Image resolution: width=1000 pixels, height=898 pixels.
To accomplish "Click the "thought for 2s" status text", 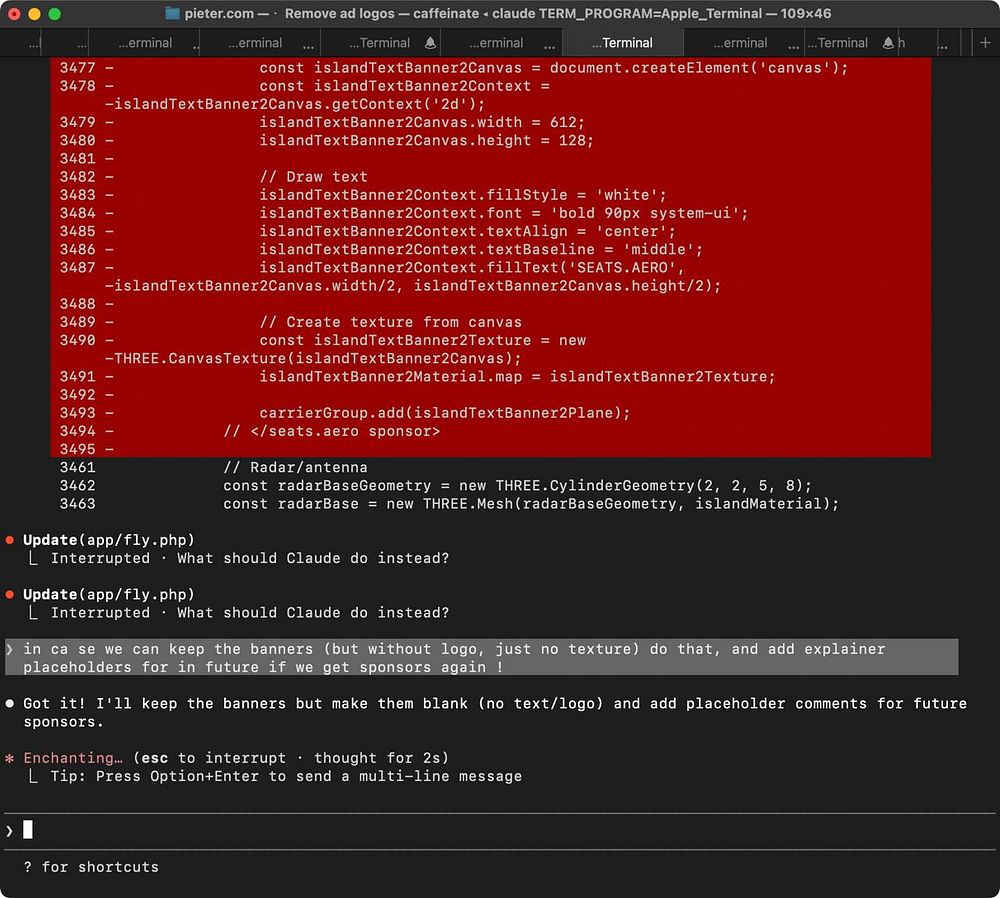I will [x=377, y=758].
